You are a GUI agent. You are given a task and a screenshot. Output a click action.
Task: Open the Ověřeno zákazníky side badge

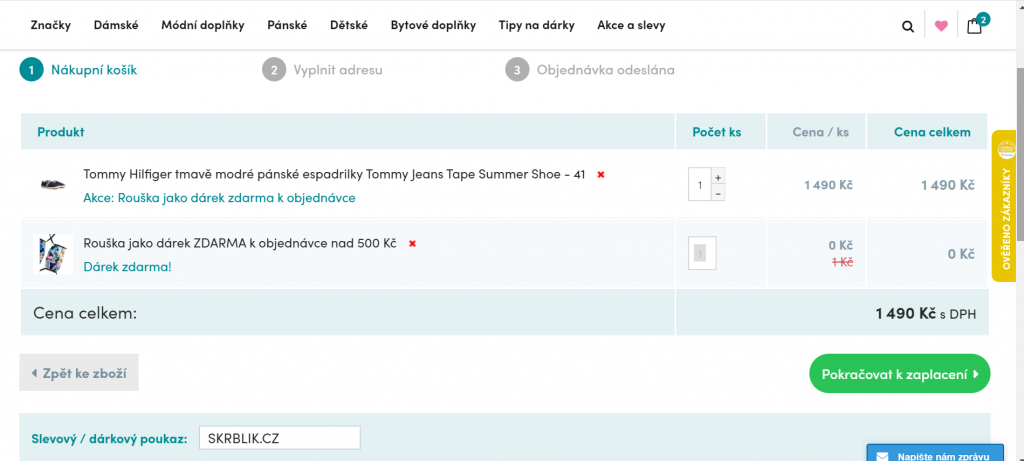(1006, 206)
